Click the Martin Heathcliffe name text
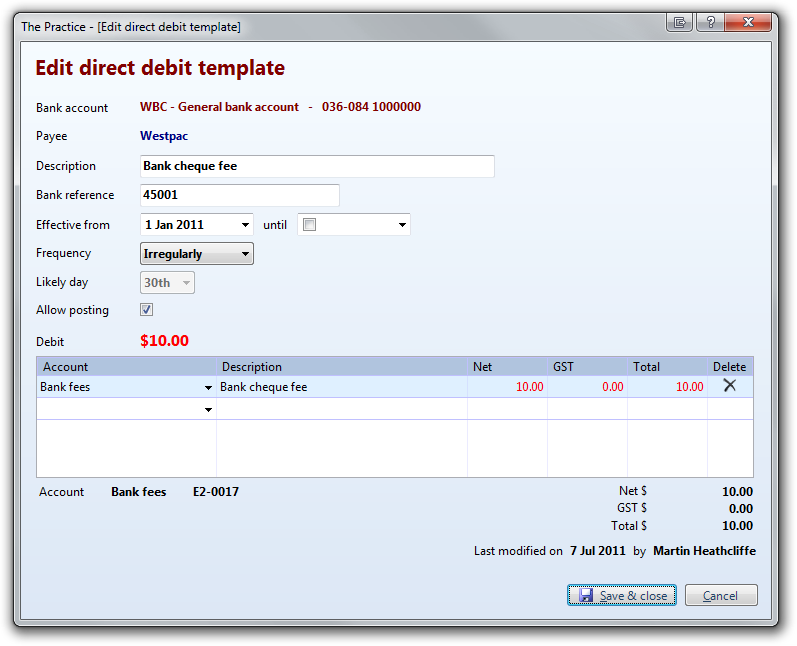Viewport: 797px width, 646px height. [704, 551]
